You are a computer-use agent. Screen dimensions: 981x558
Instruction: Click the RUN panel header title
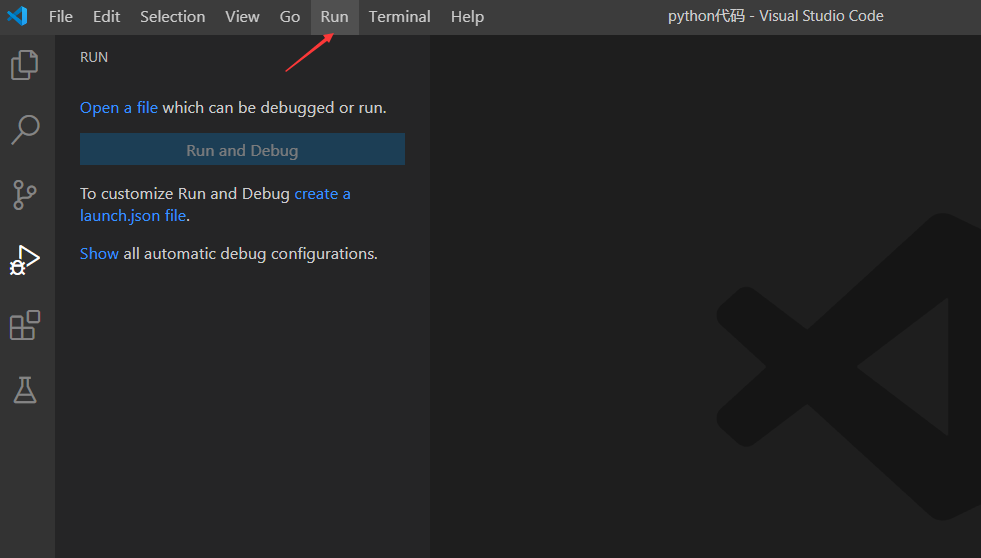(x=94, y=57)
